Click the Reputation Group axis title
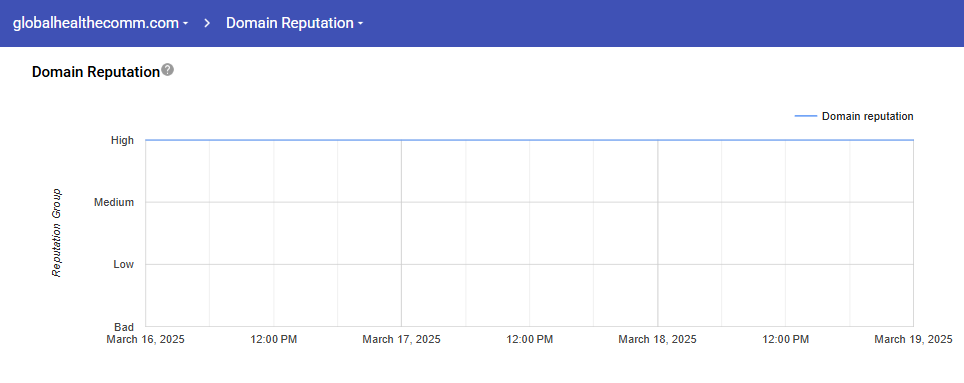Screen dimensions: 964x383 [x=57, y=233]
